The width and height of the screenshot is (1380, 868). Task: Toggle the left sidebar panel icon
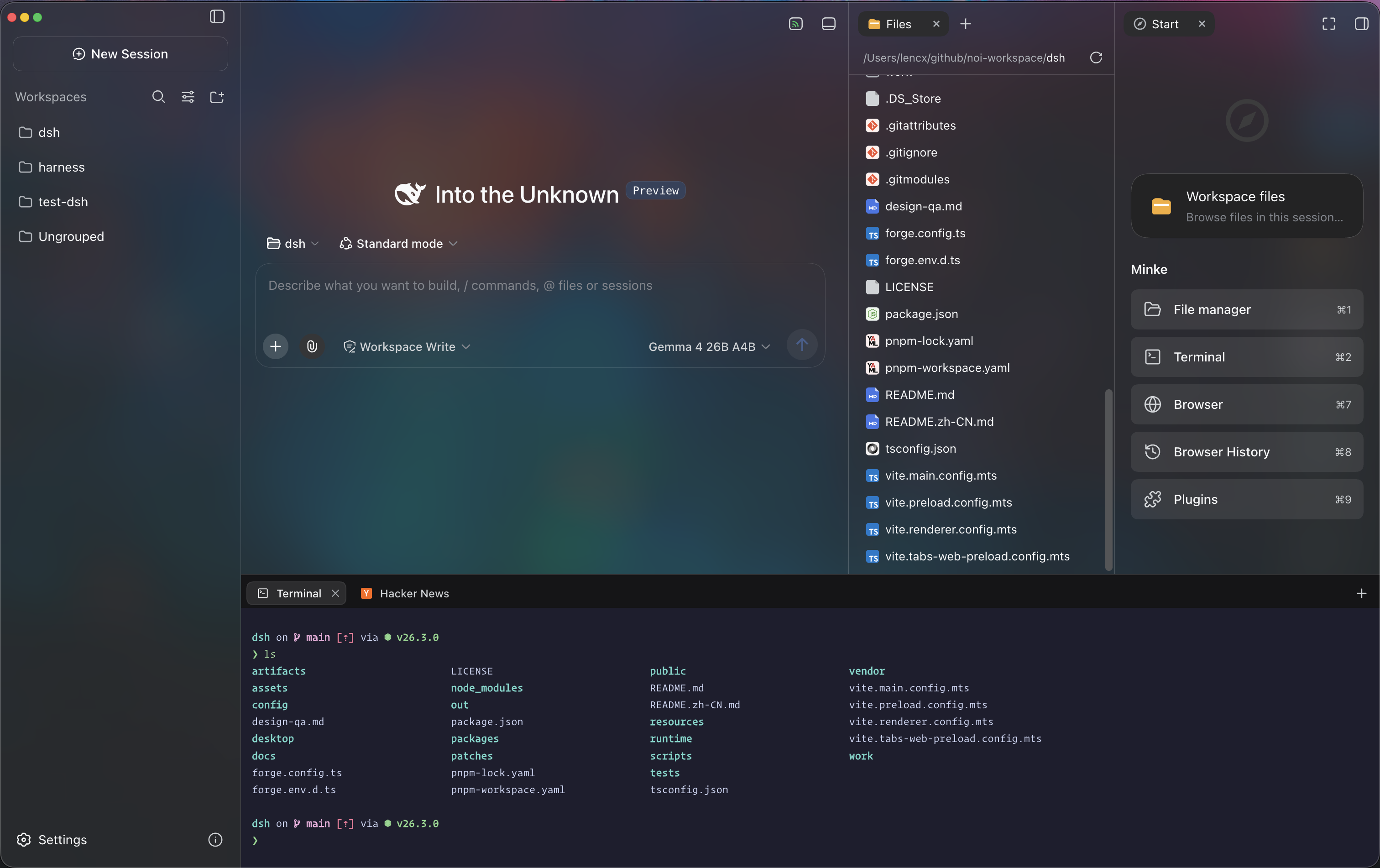(x=217, y=16)
